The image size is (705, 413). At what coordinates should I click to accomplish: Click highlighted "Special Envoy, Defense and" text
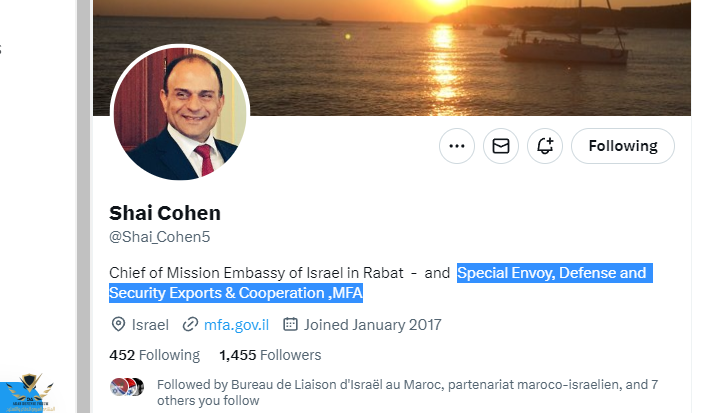point(552,273)
